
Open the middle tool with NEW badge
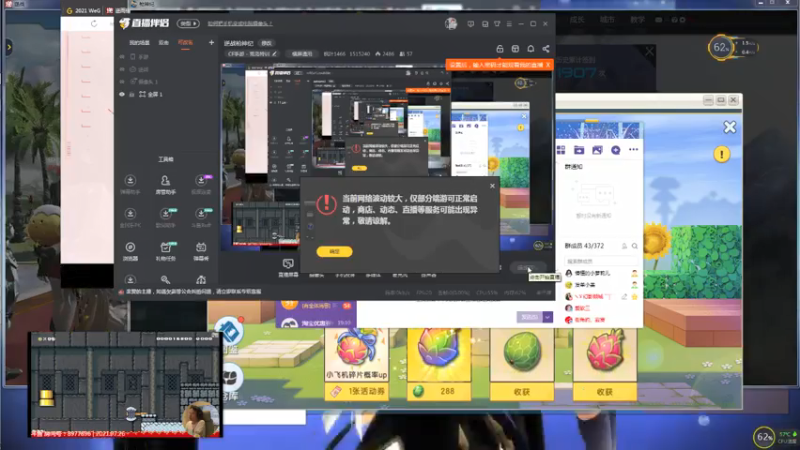pyautogui.click(x=165, y=218)
